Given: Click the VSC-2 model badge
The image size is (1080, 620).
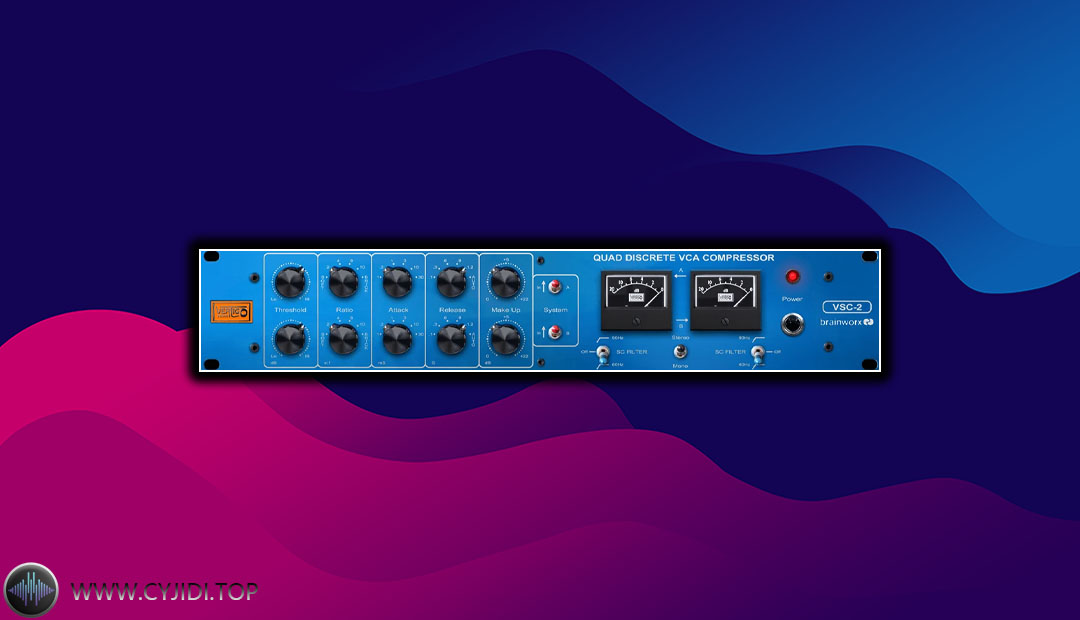Looking at the screenshot, I should [x=847, y=307].
